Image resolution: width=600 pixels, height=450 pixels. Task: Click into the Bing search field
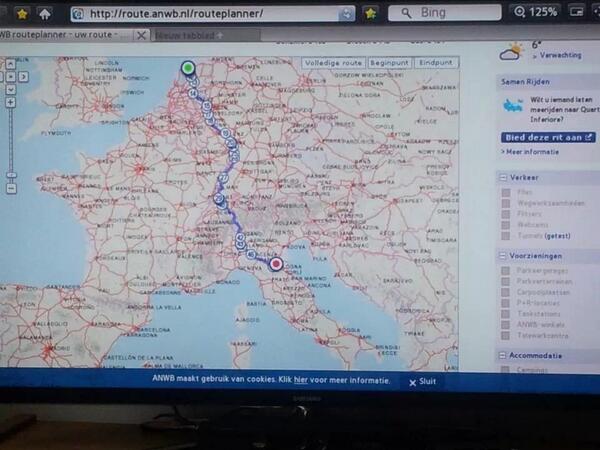(x=445, y=13)
